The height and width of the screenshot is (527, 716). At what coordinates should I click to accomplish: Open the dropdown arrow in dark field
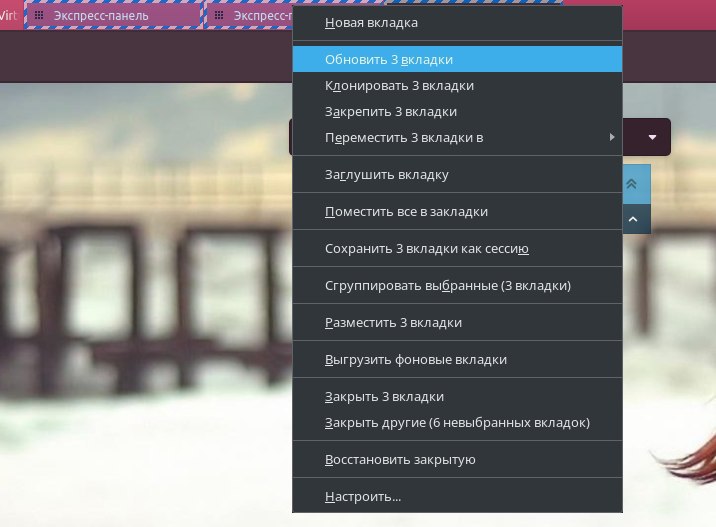(652, 137)
